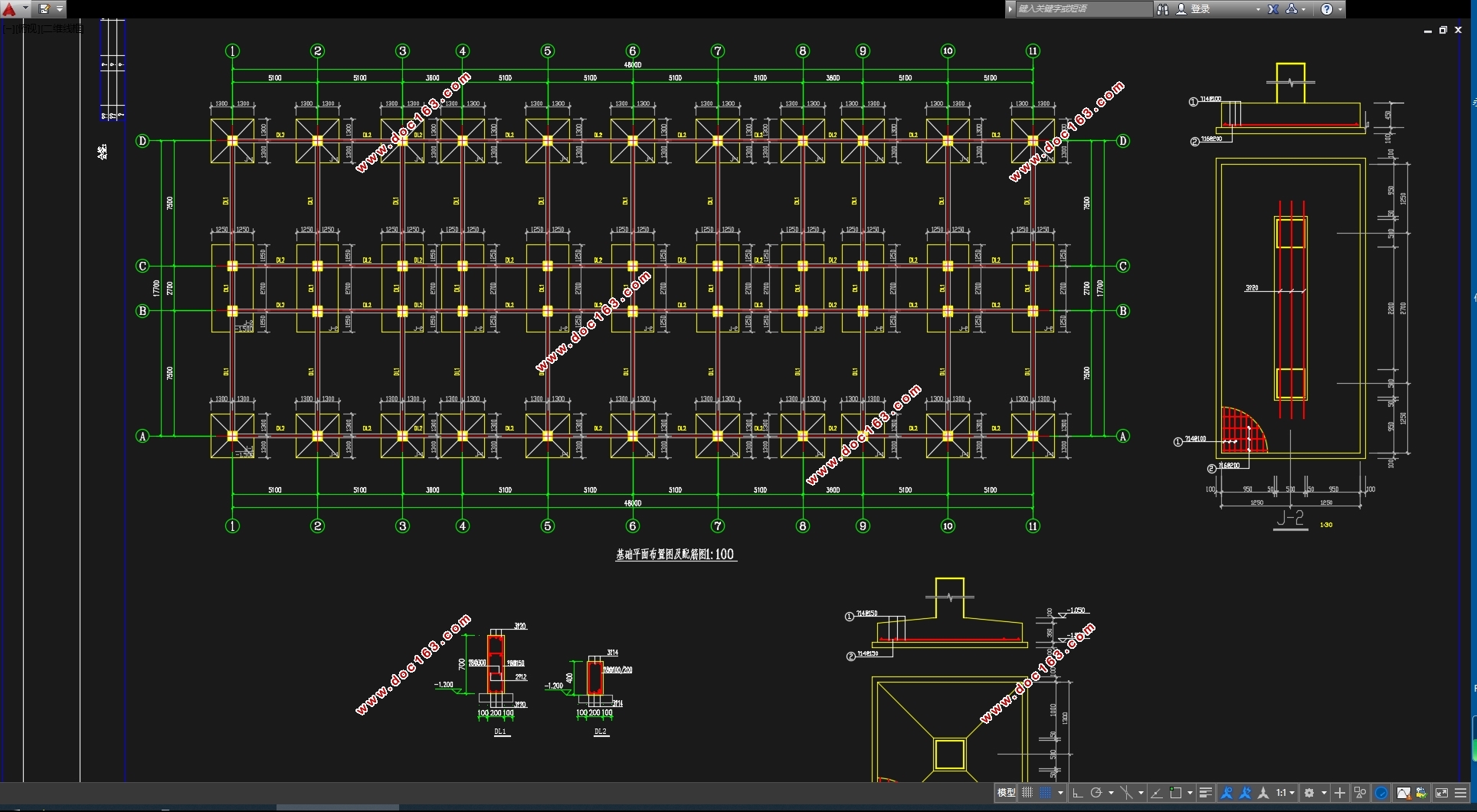Expand the annotation scale 1:1 dropdown
The width and height of the screenshot is (1477, 812).
(x=1285, y=793)
